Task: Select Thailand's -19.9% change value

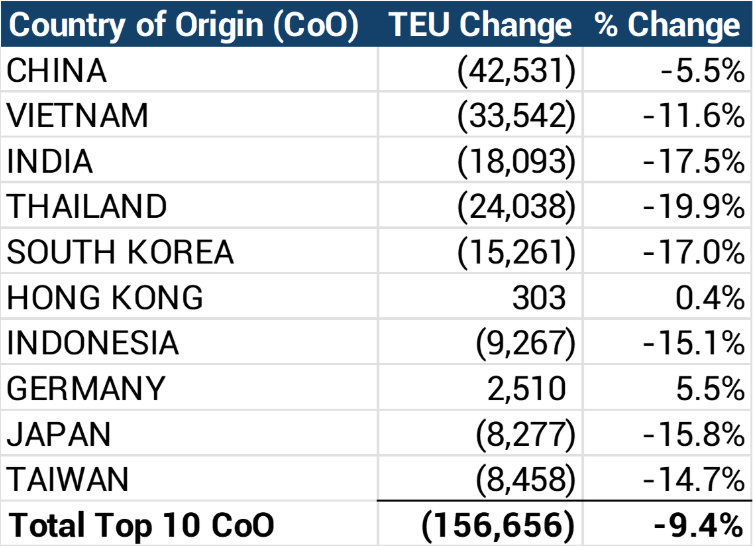Action: (x=696, y=207)
